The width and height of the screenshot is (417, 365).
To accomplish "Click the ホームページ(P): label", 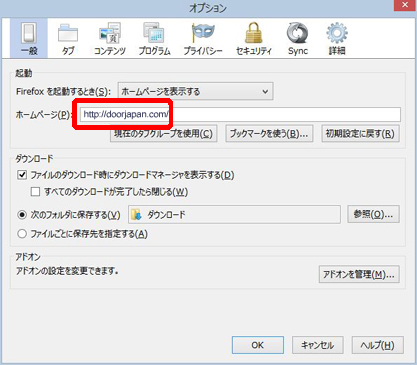I will click(44, 115).
